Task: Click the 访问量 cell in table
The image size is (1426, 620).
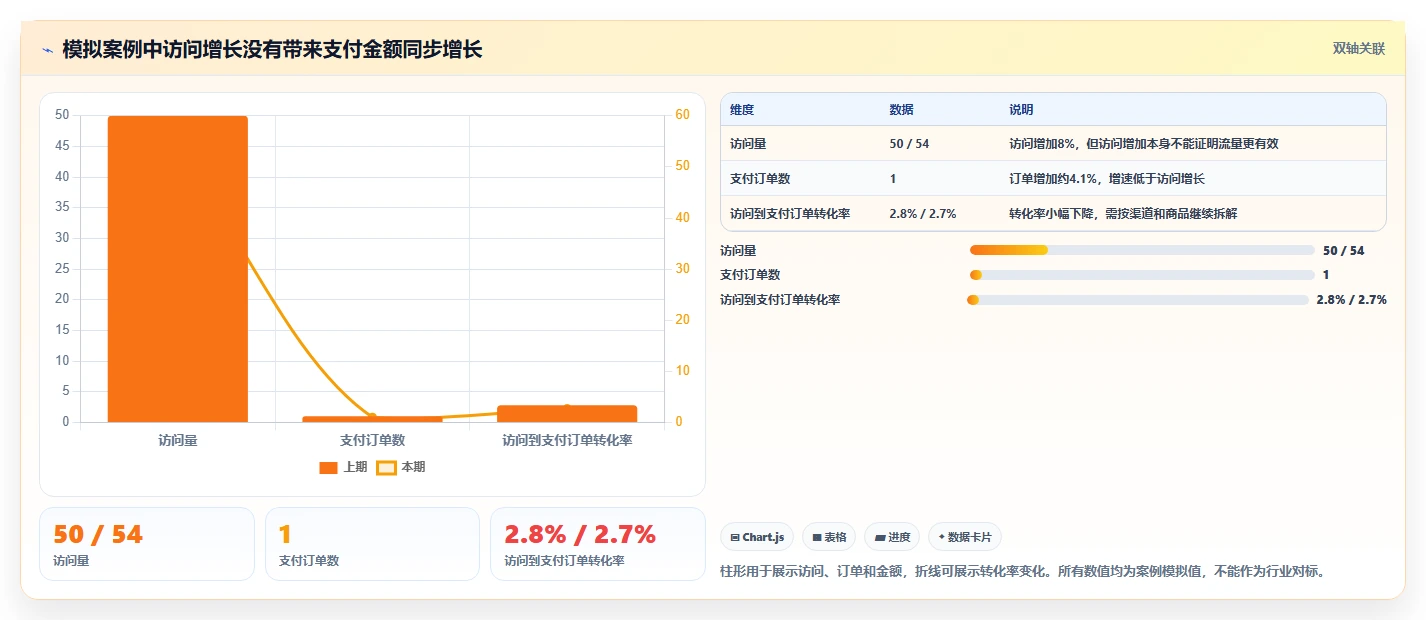Action: (x=748, y=144)
